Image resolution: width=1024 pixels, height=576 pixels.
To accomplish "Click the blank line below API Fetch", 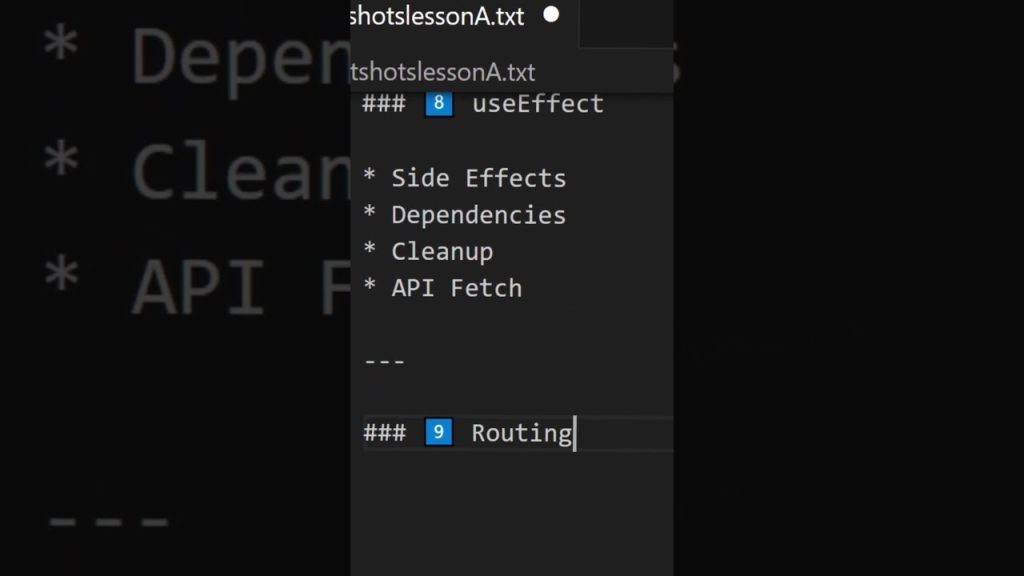I will 500,324.
